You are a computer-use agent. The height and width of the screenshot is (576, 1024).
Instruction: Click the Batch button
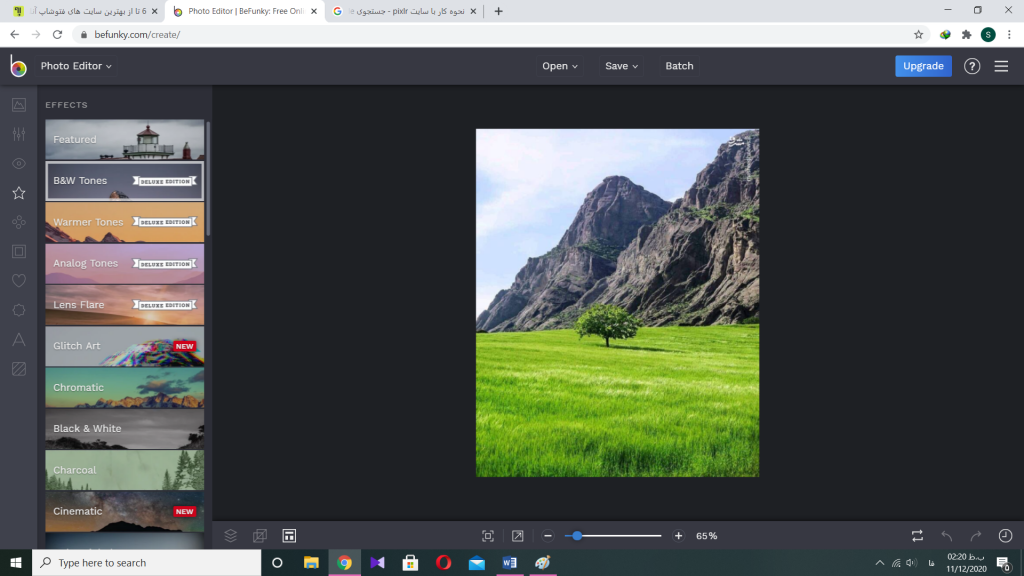(679, 66)
